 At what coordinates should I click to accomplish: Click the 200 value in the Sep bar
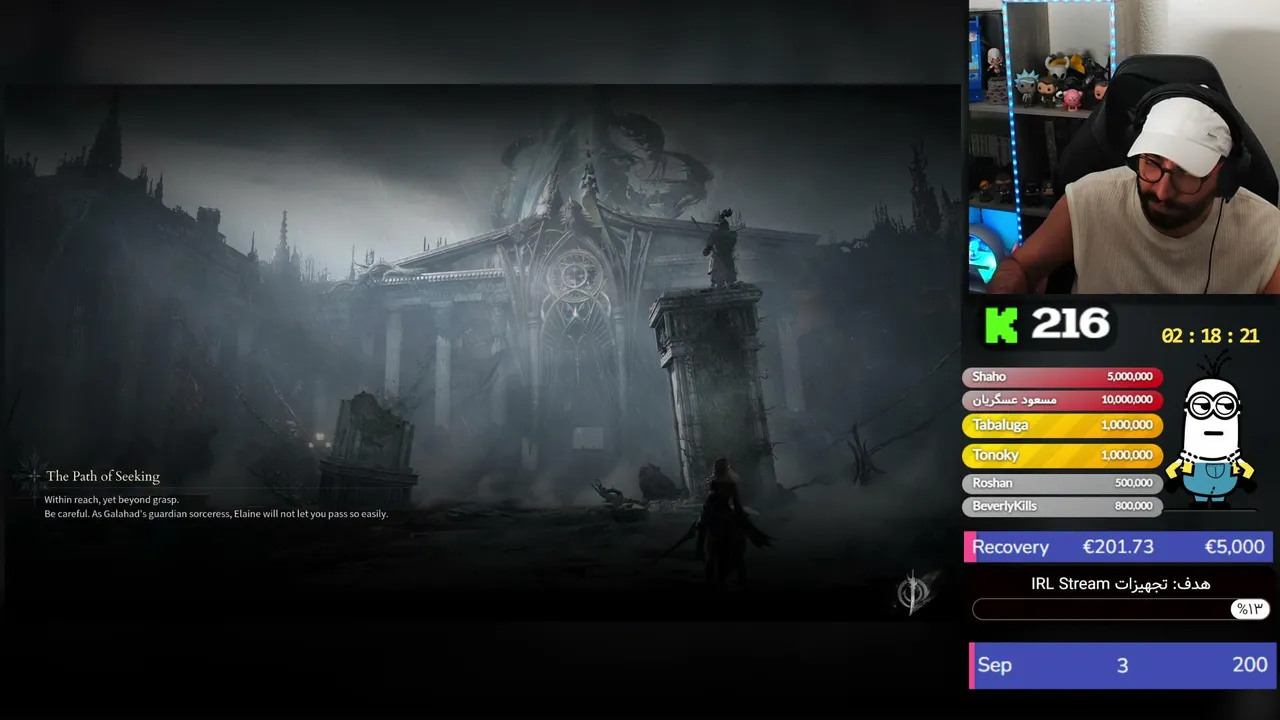point(1250,665)
